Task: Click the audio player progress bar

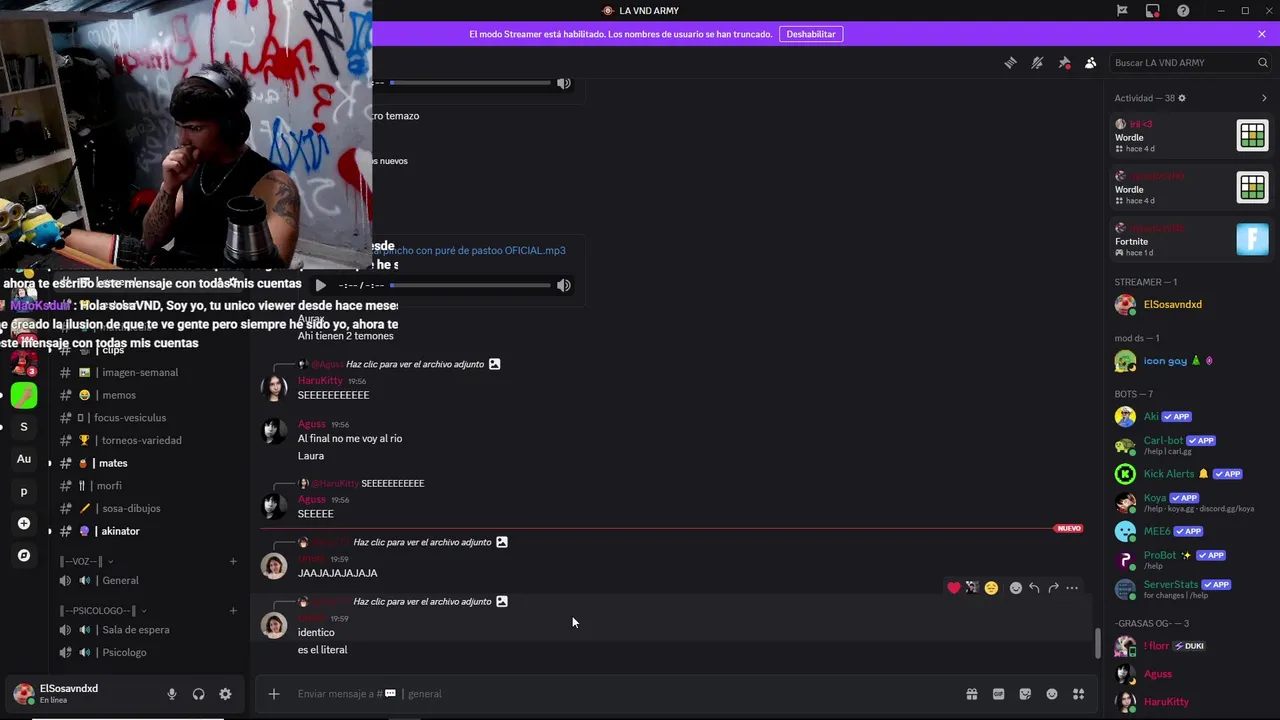Action: tap(470, 285)
